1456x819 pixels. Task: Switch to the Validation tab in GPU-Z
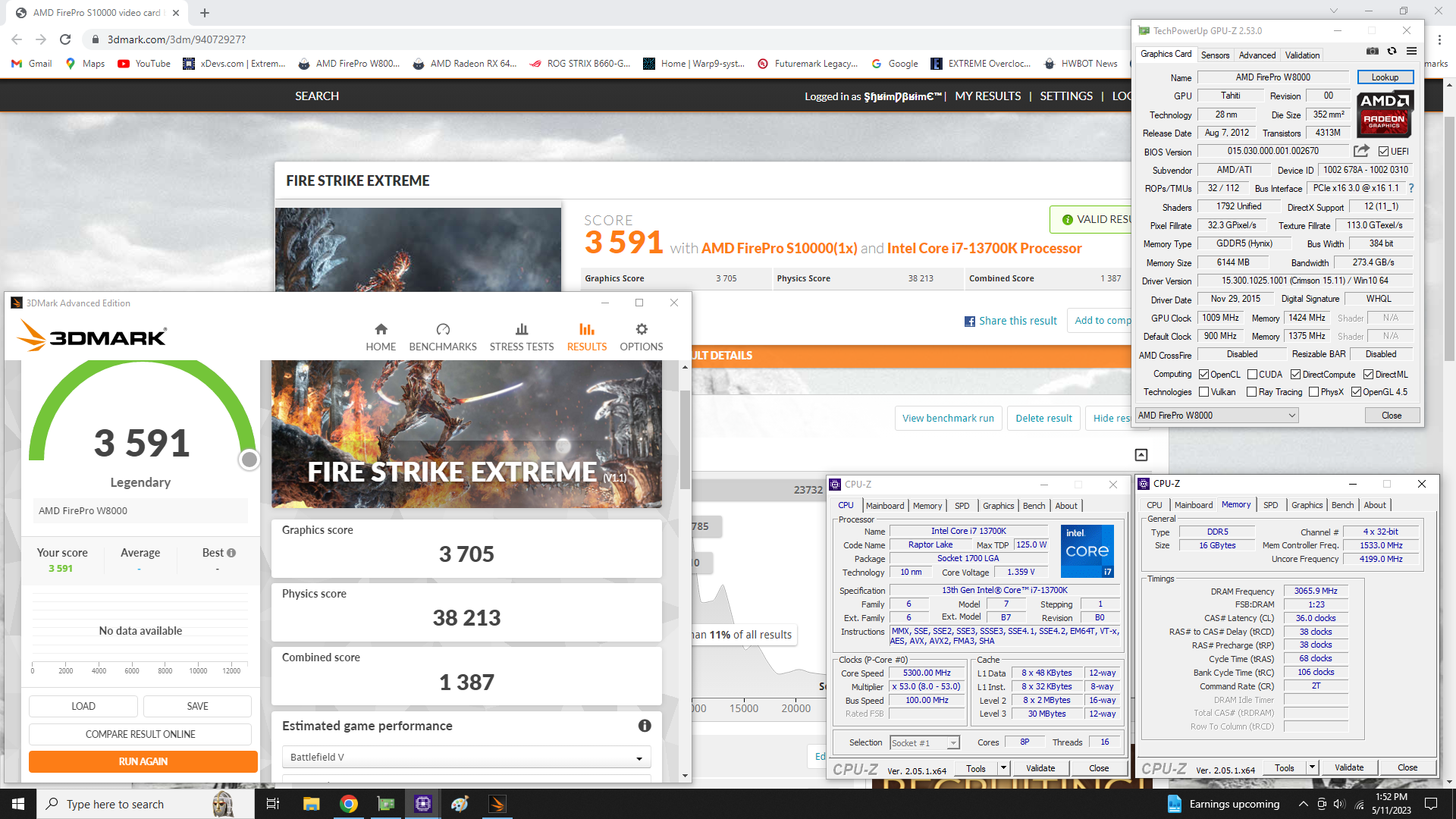click(1302, 55)
